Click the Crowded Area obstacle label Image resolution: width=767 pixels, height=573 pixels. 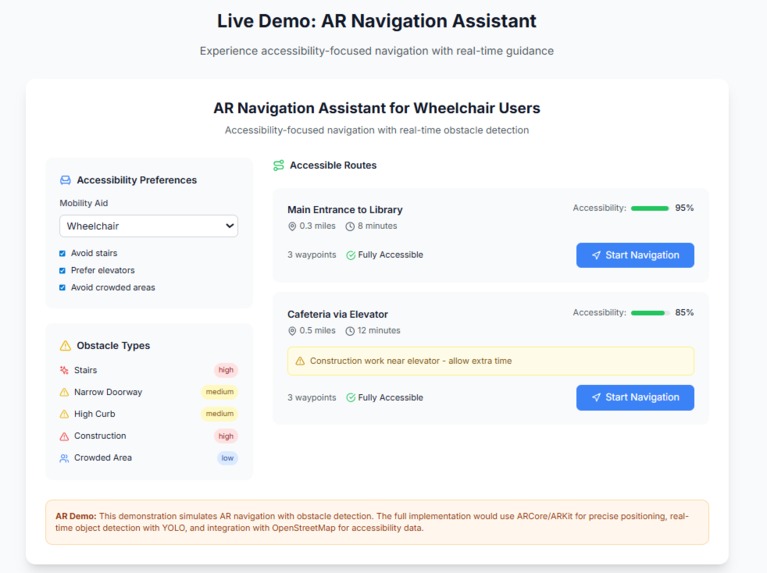pos(103,458)
